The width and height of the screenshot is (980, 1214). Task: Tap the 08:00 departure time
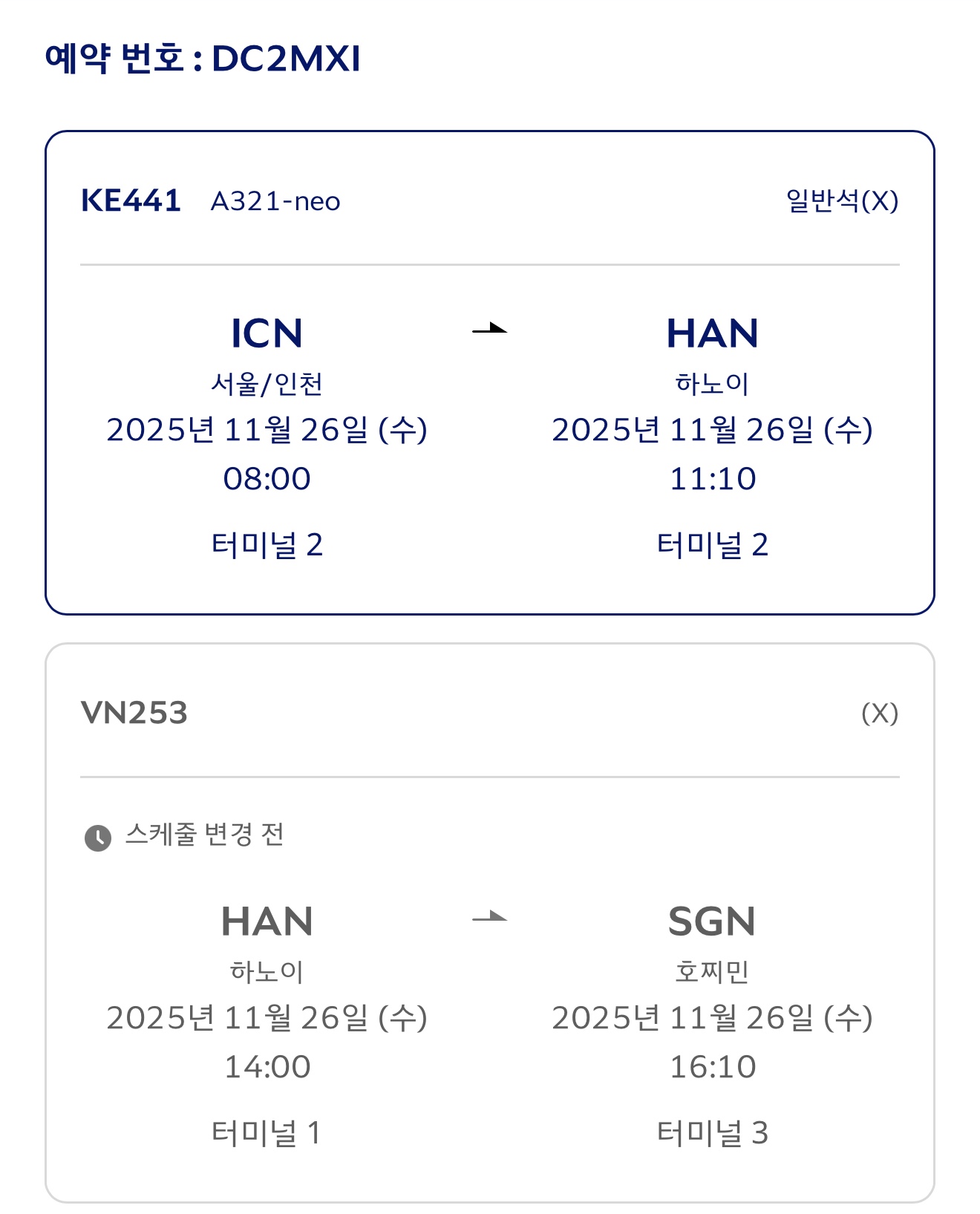point(267,479)
